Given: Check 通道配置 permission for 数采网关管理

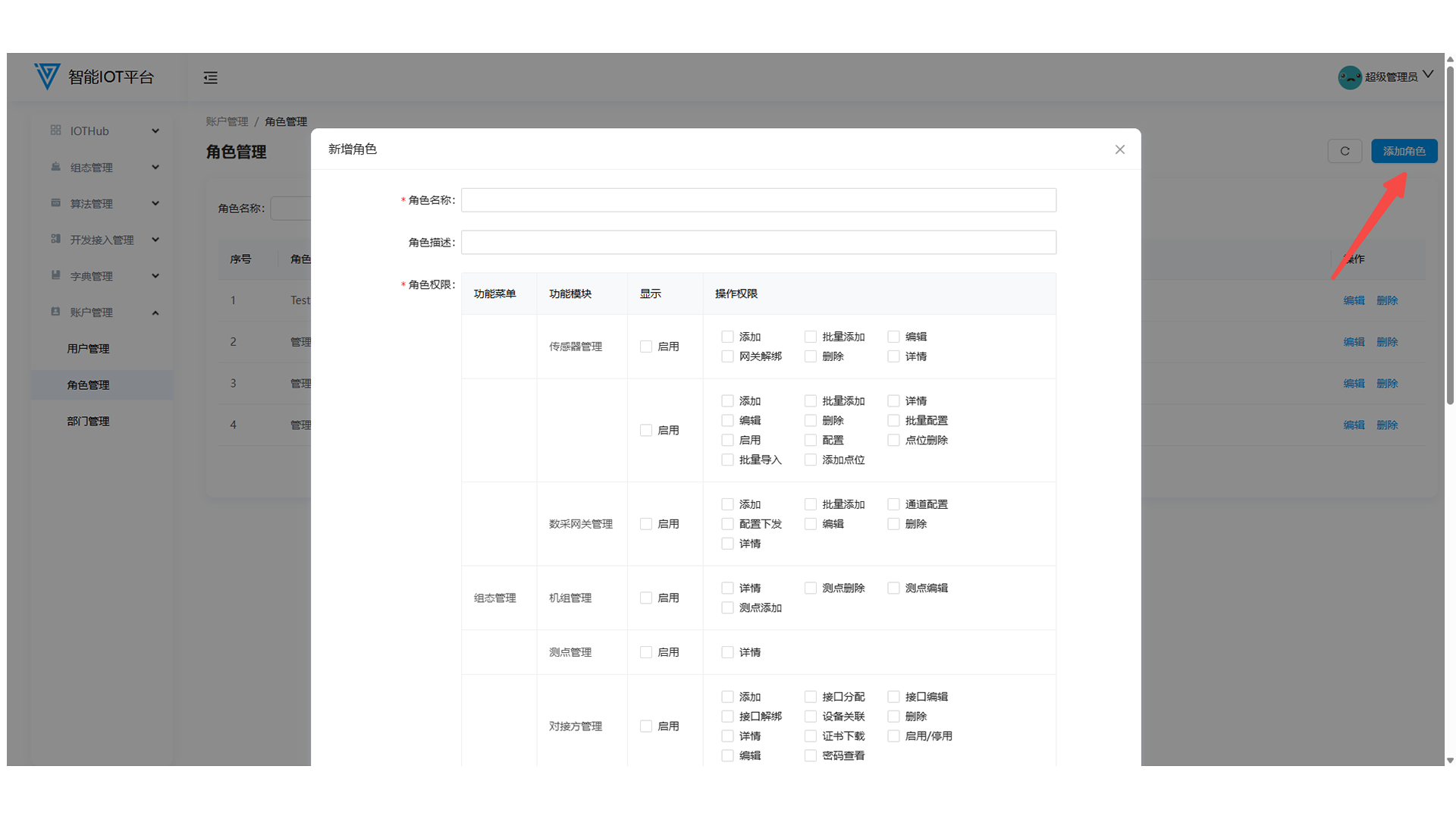Looking at the screenshot, I should click(893, 504).
